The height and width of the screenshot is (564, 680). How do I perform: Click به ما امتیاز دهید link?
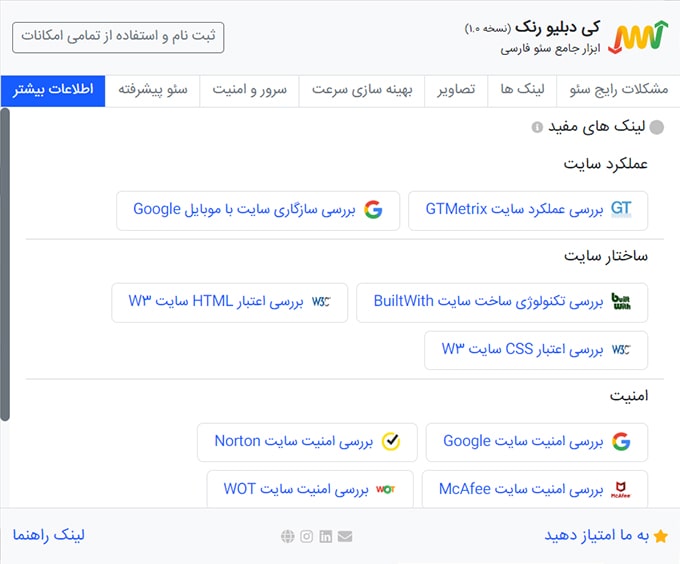coord(596,535)
